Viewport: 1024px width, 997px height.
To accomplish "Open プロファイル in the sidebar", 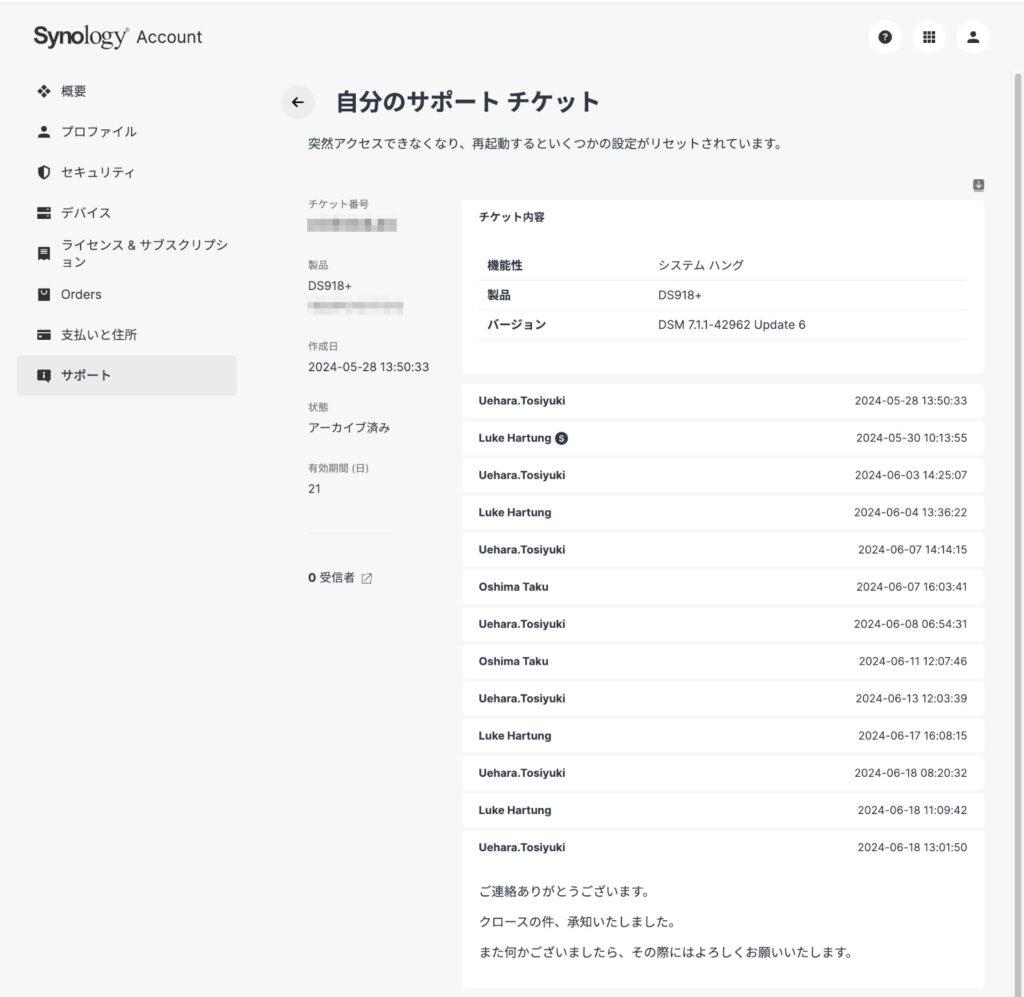I will click(x=127, y=132).
